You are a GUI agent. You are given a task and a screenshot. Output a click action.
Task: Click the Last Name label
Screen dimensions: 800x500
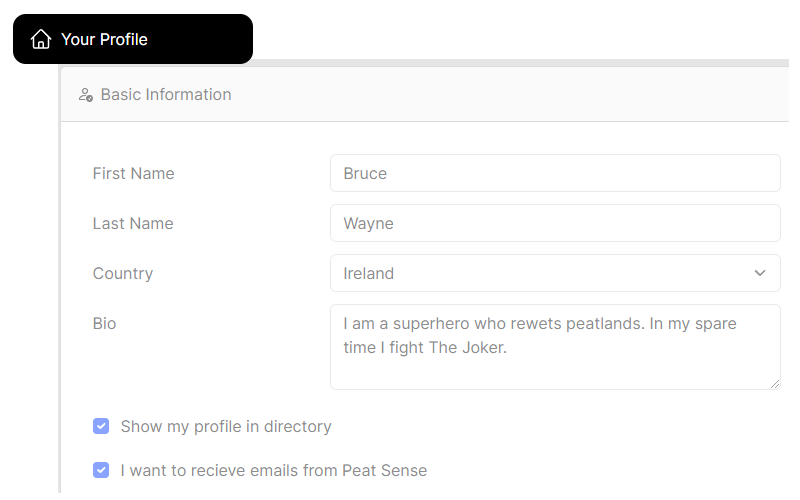[133, 223]
